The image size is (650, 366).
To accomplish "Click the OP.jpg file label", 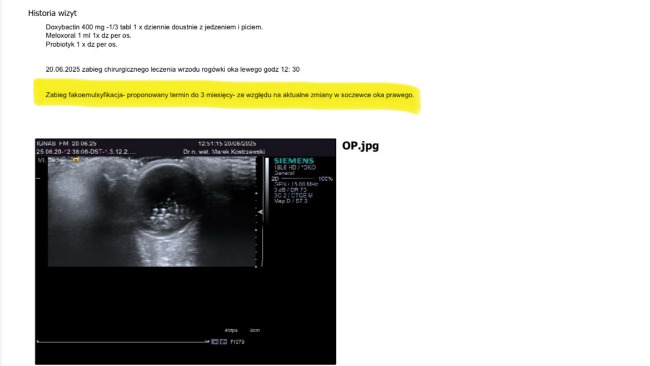I will pos(360,145).
